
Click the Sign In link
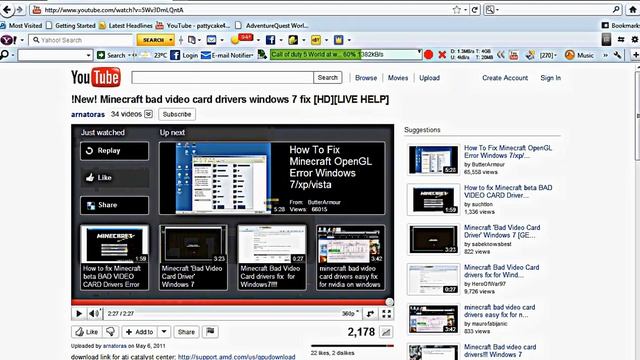(x=550, y=78)
